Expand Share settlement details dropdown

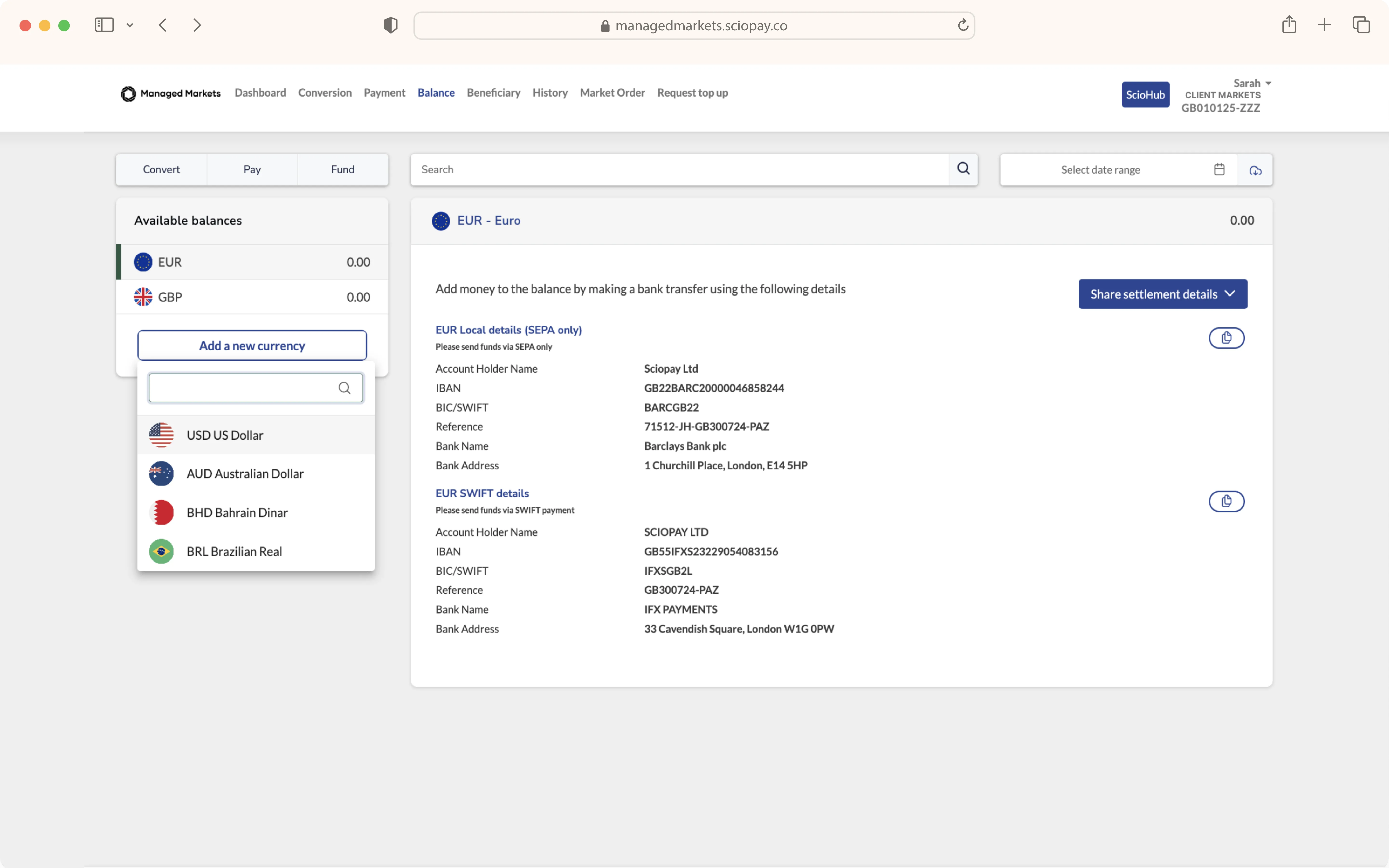click(1162, 294)
